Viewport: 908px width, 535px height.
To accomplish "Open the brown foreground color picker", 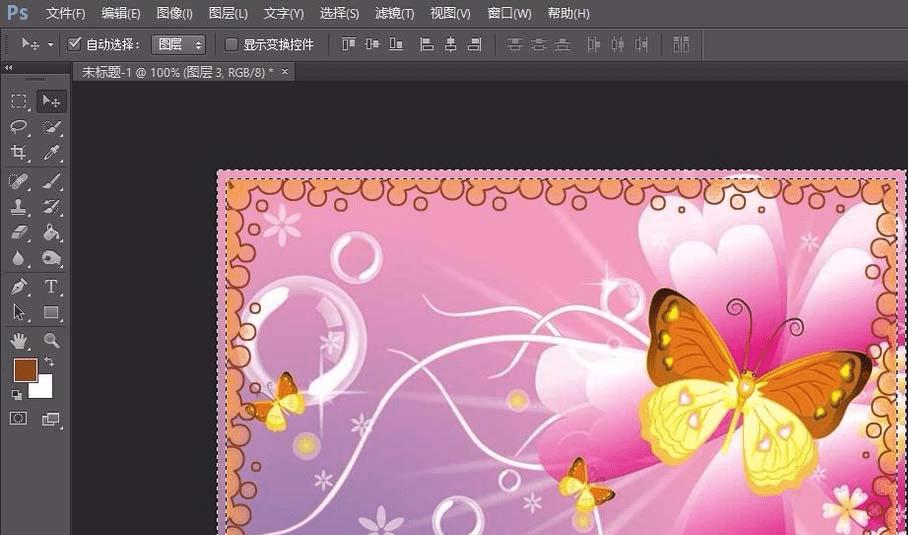I will pos(25,369).
